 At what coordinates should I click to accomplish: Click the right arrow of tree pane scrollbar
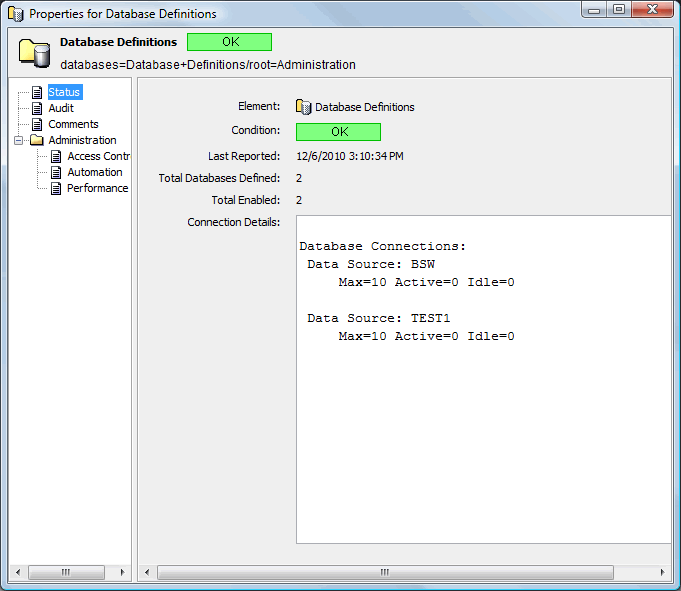click(122, 572)
